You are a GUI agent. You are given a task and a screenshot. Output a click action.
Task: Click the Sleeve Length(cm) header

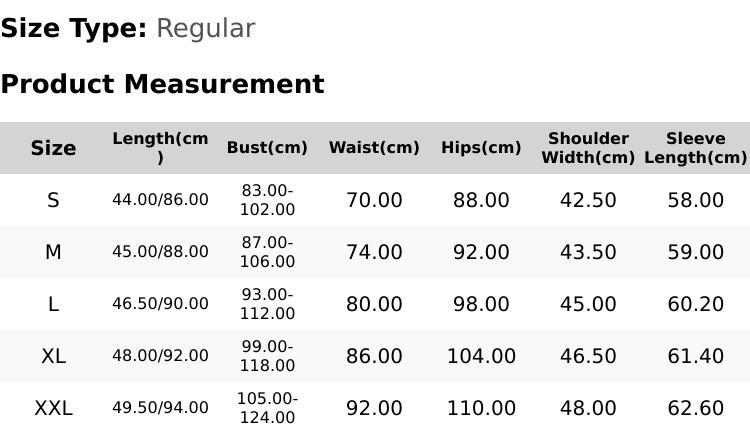click(x=695, y=148)
